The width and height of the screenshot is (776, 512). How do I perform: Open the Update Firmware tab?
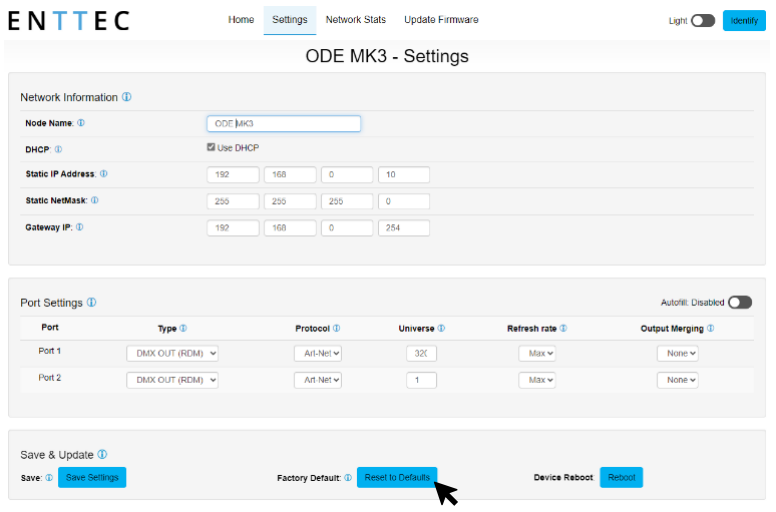pyautogui.click(x=441, y=20)
